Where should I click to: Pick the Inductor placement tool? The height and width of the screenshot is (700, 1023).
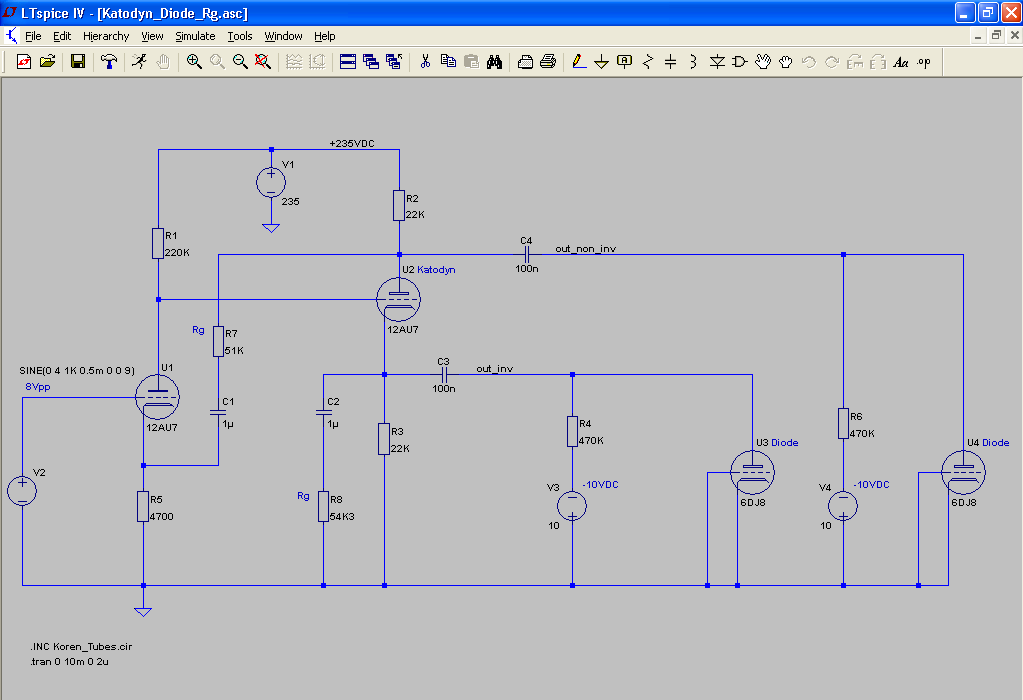pyautogui.click(x=694, y=62)
